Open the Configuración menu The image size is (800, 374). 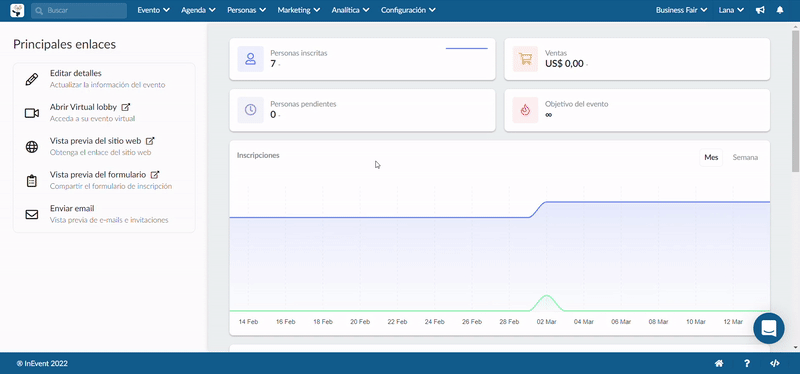pos(408,10)
